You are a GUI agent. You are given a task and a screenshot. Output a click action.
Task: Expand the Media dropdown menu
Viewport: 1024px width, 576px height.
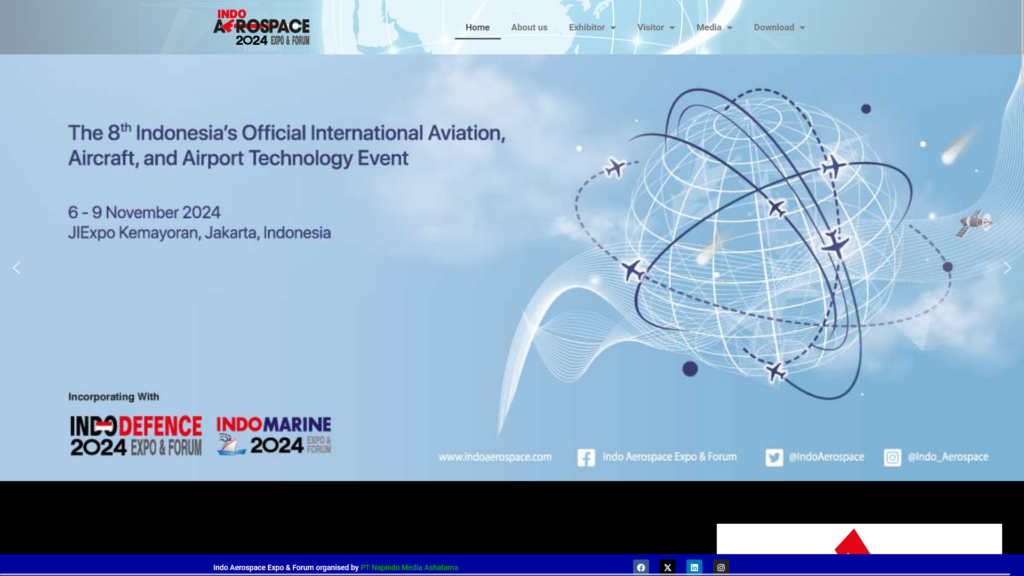714,27
